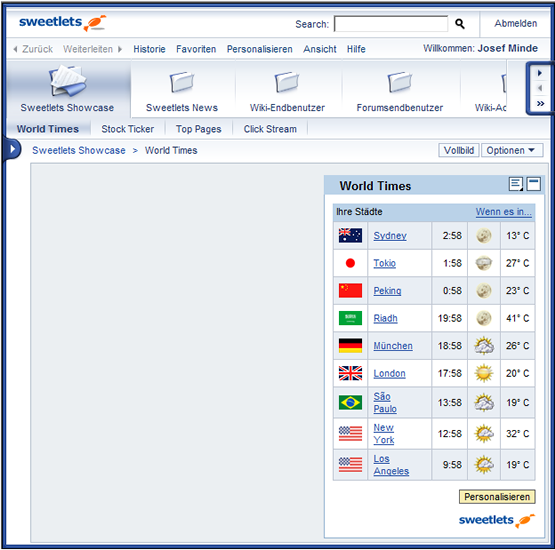
Task: Open the Hilfe menu
Action: pyautogui.click(x=356, y=49)
